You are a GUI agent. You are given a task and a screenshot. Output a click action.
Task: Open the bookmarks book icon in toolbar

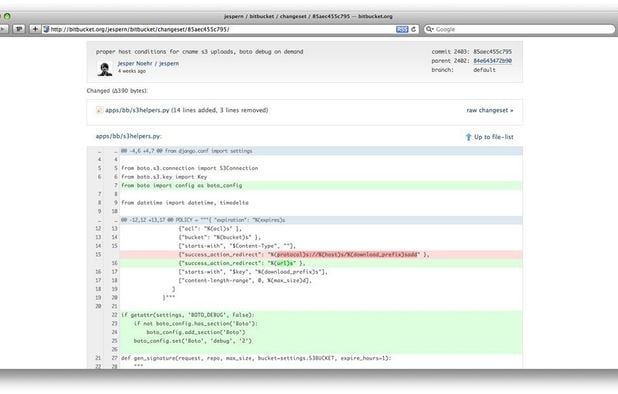(x=19, y=29)
